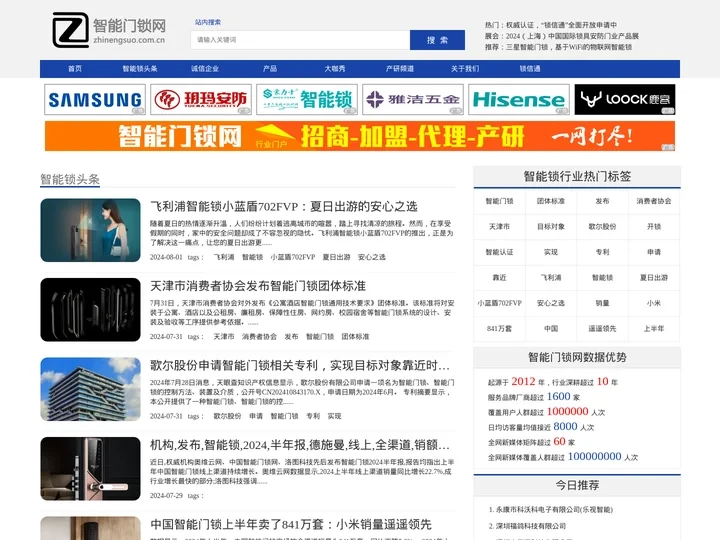Click the 专利 tag under third article
The image size is (720, 540).
(x=313, y=416)
